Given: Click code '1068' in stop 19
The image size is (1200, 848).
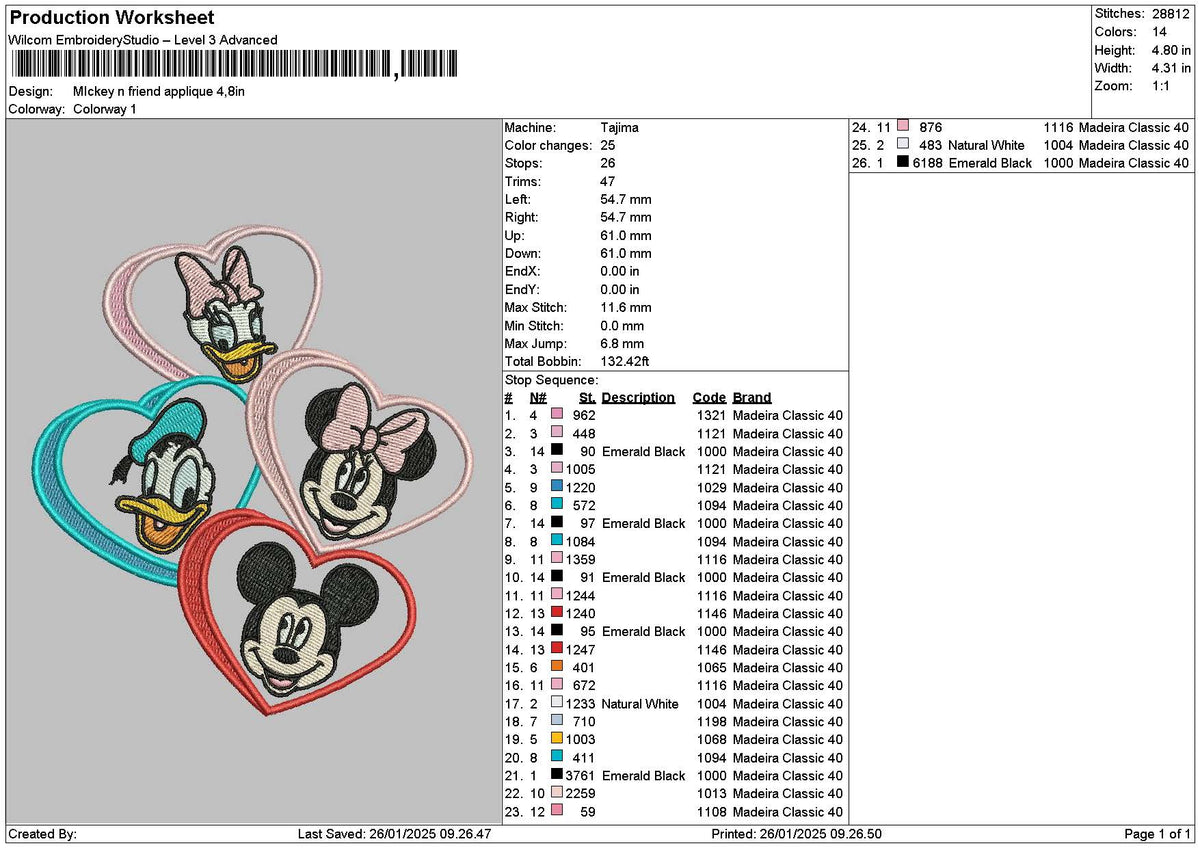Looking at the screenshot, I should [710, 739].
